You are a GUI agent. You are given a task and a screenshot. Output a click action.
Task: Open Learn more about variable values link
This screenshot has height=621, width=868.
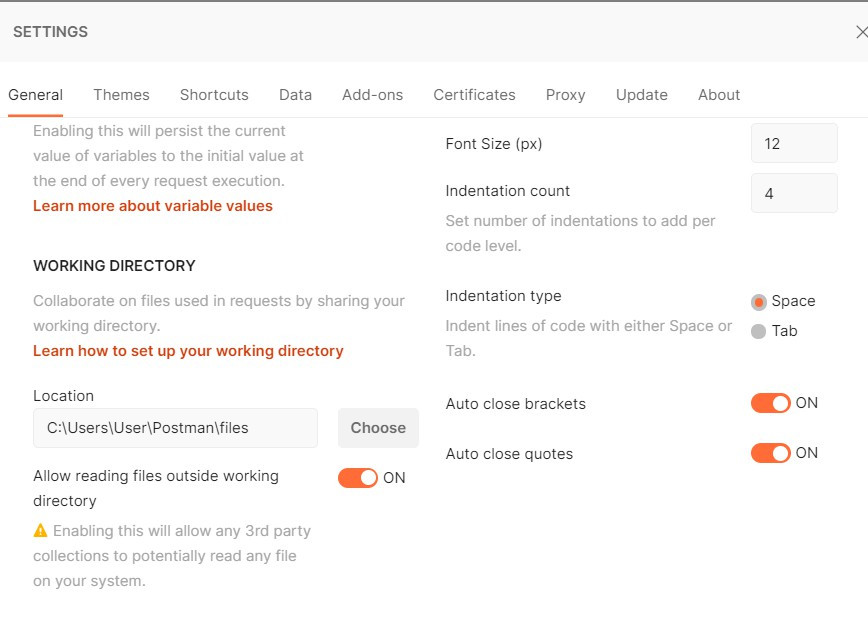click(153, 206)
